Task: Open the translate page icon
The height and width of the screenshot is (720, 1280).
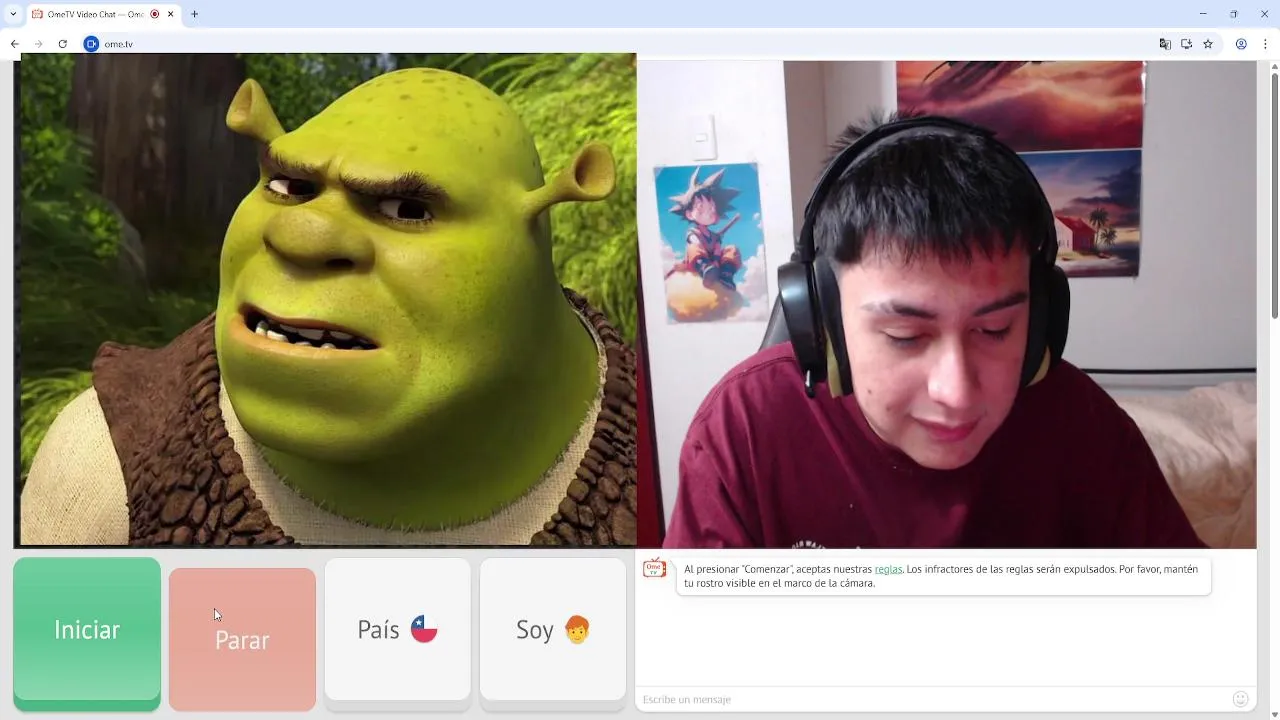Action: coord(1165,44)
